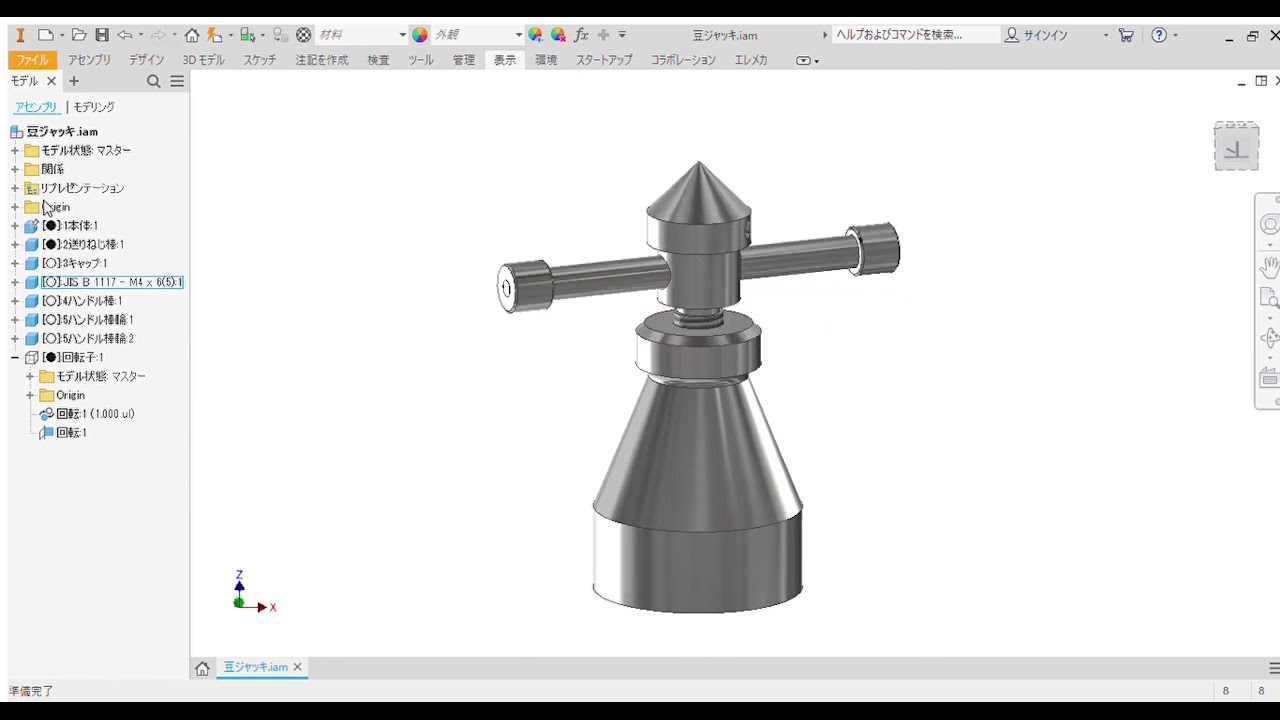This screenshot has width=1280, height=720.
Task: Switch to the スケッチ ribbon tab
Action: (260, 60)
